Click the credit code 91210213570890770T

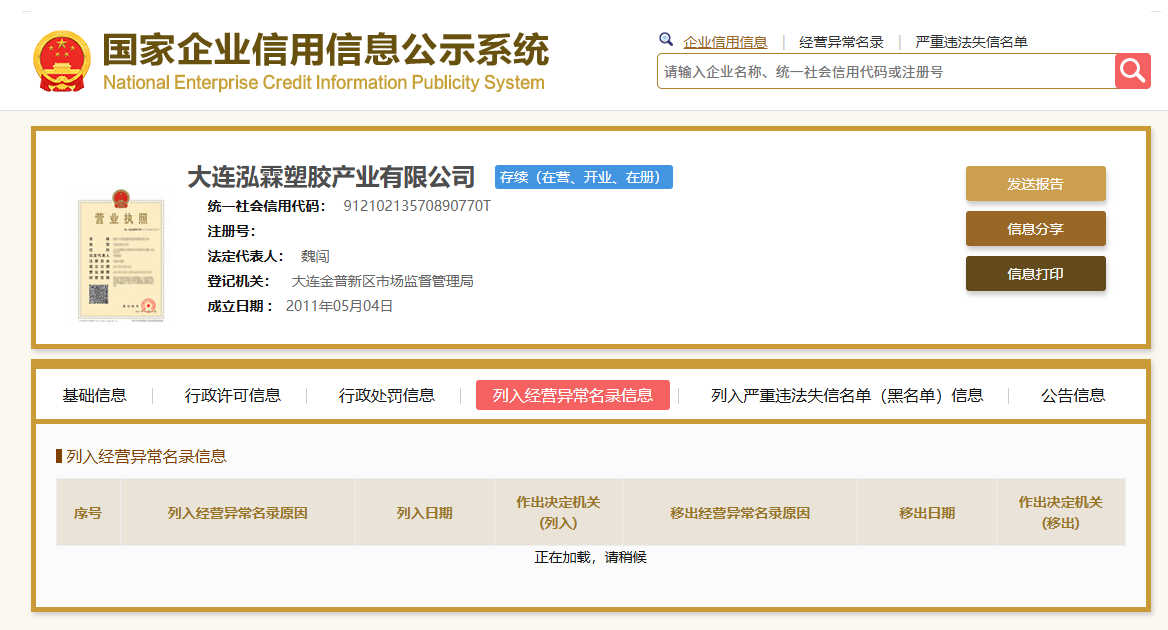point(417,206)
